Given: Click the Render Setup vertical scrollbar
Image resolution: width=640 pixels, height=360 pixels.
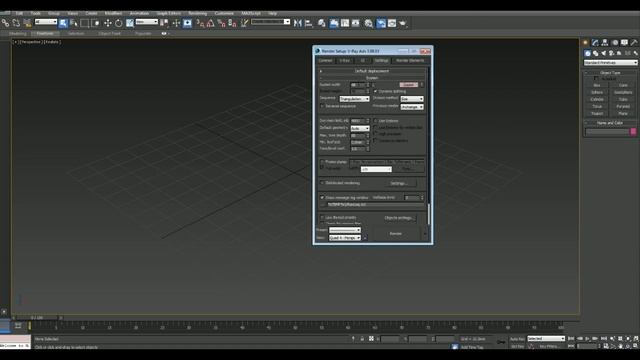Looking at the screenshot, I should [429, 214].
